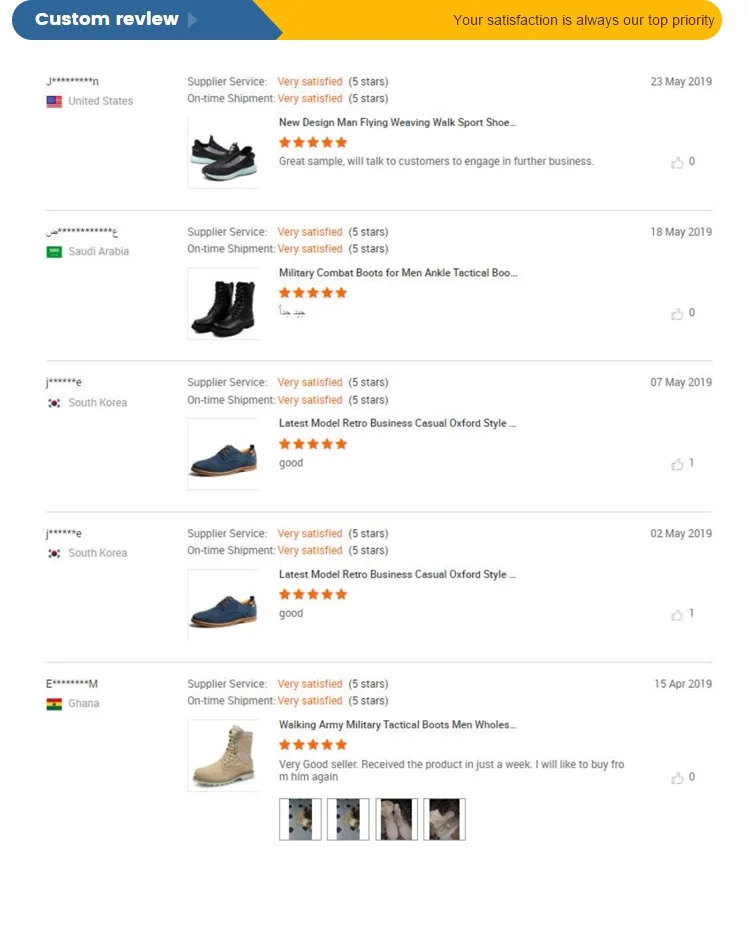750x929 pixels.
Task: Click thumbs-up on the Saudi Arabia review
Action: (677, 313)
